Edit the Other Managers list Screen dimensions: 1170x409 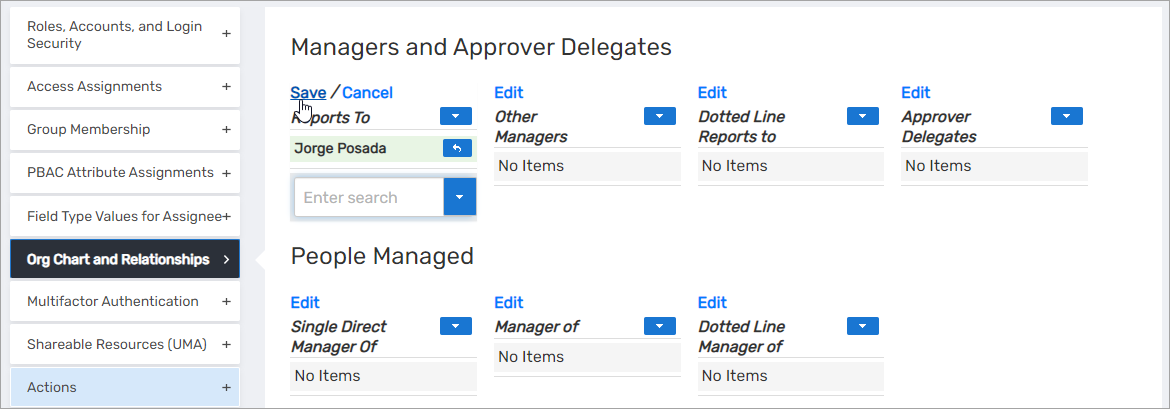click(x=509, y=93)
